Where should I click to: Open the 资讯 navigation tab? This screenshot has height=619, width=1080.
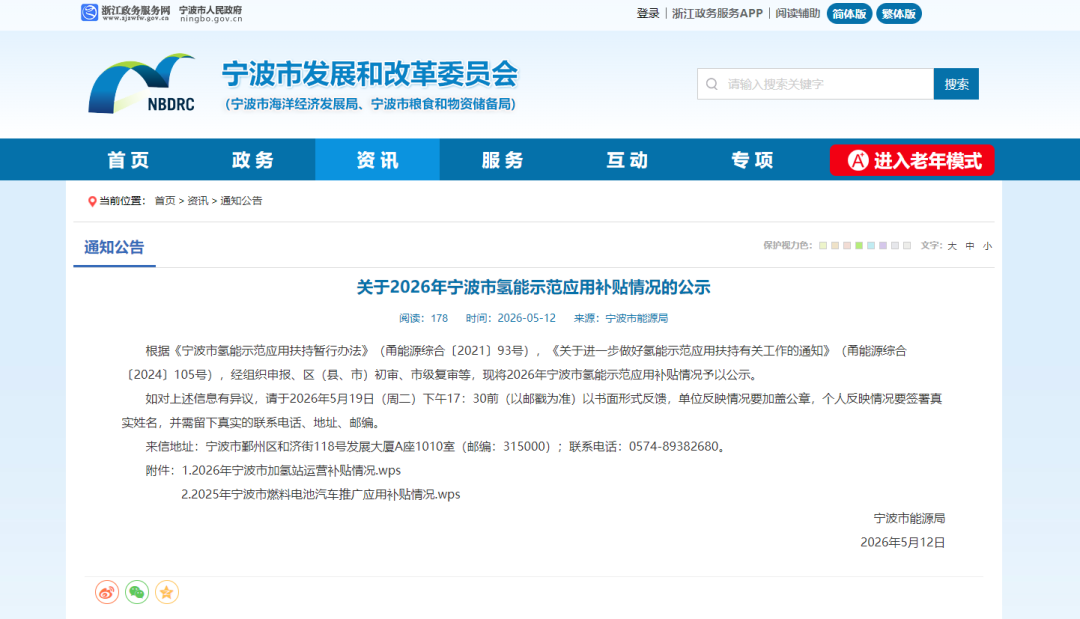tap(377, 160)
